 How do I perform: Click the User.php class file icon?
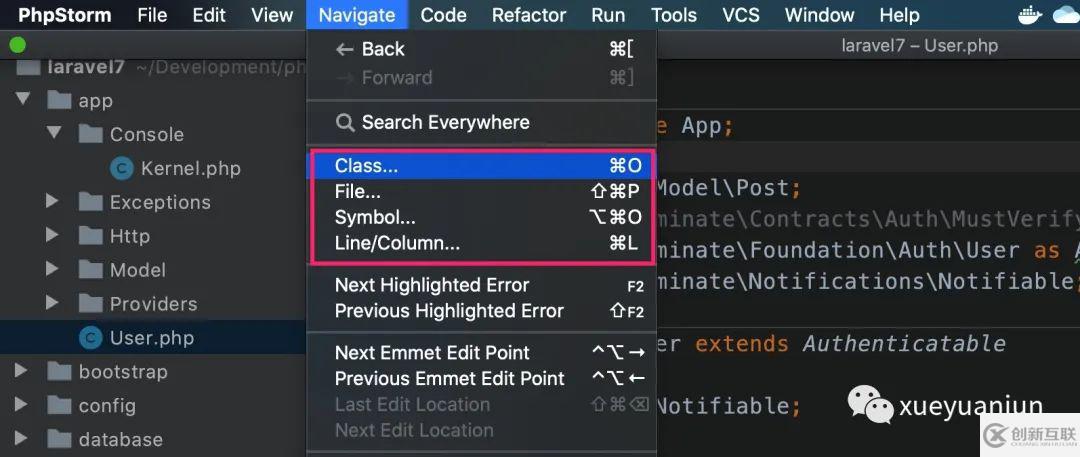91,338
